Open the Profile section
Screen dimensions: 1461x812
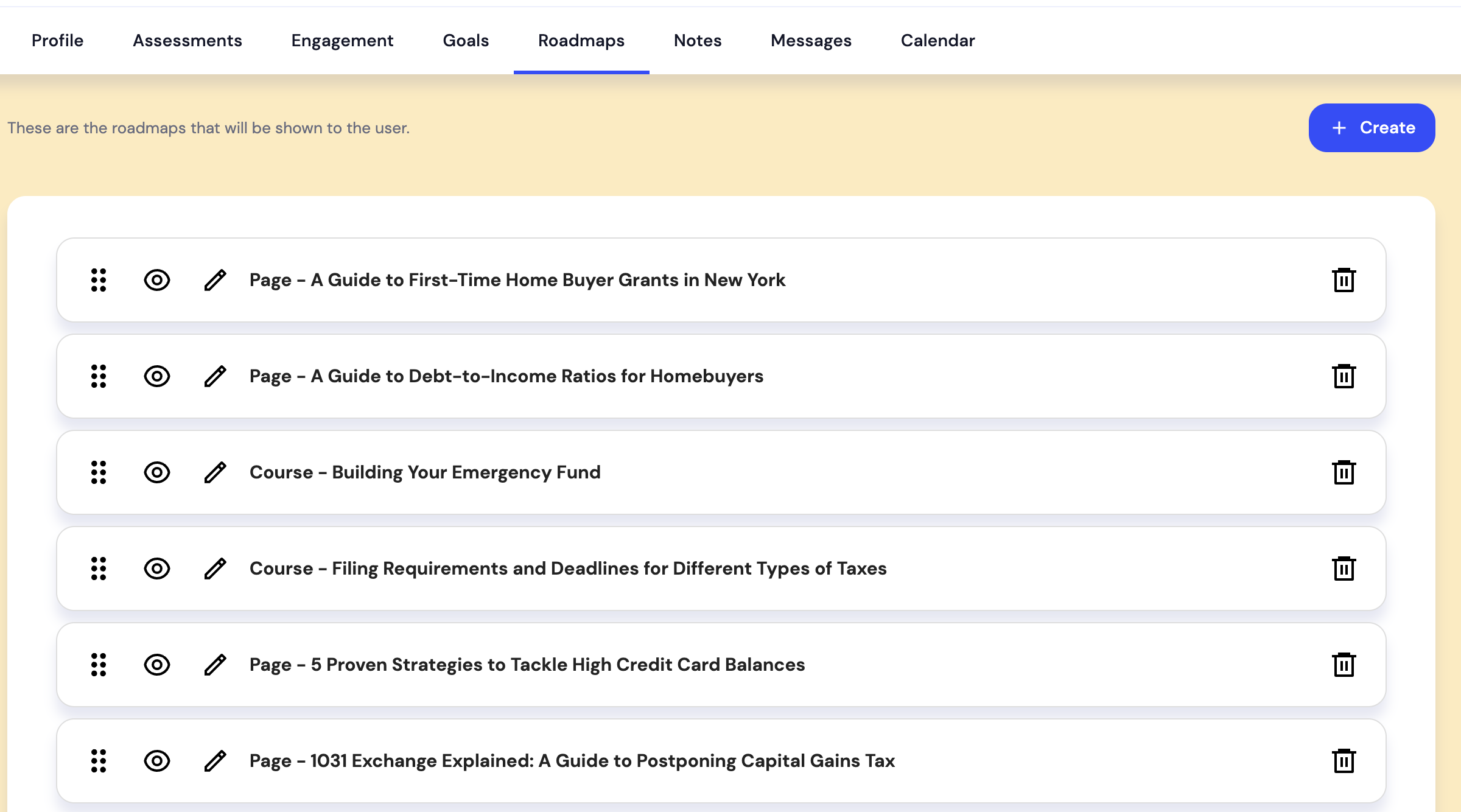point(57,40)
